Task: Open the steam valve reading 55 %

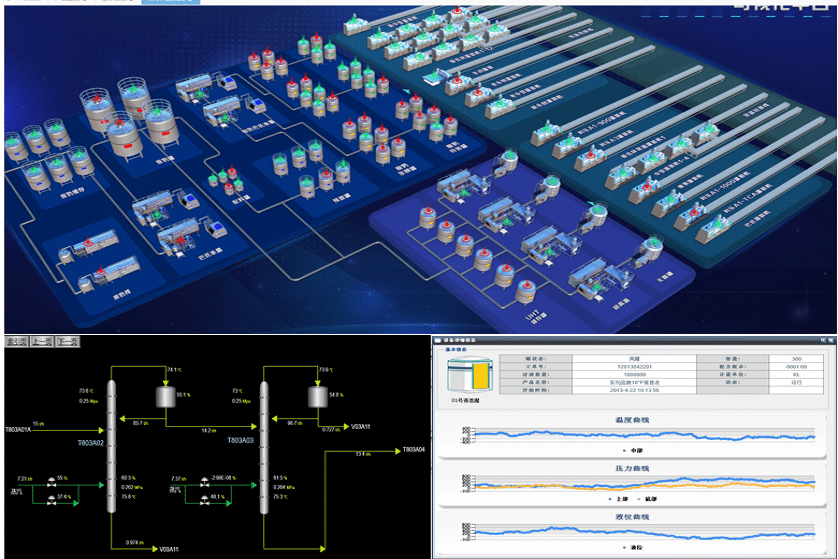Action: coord(47,480)
